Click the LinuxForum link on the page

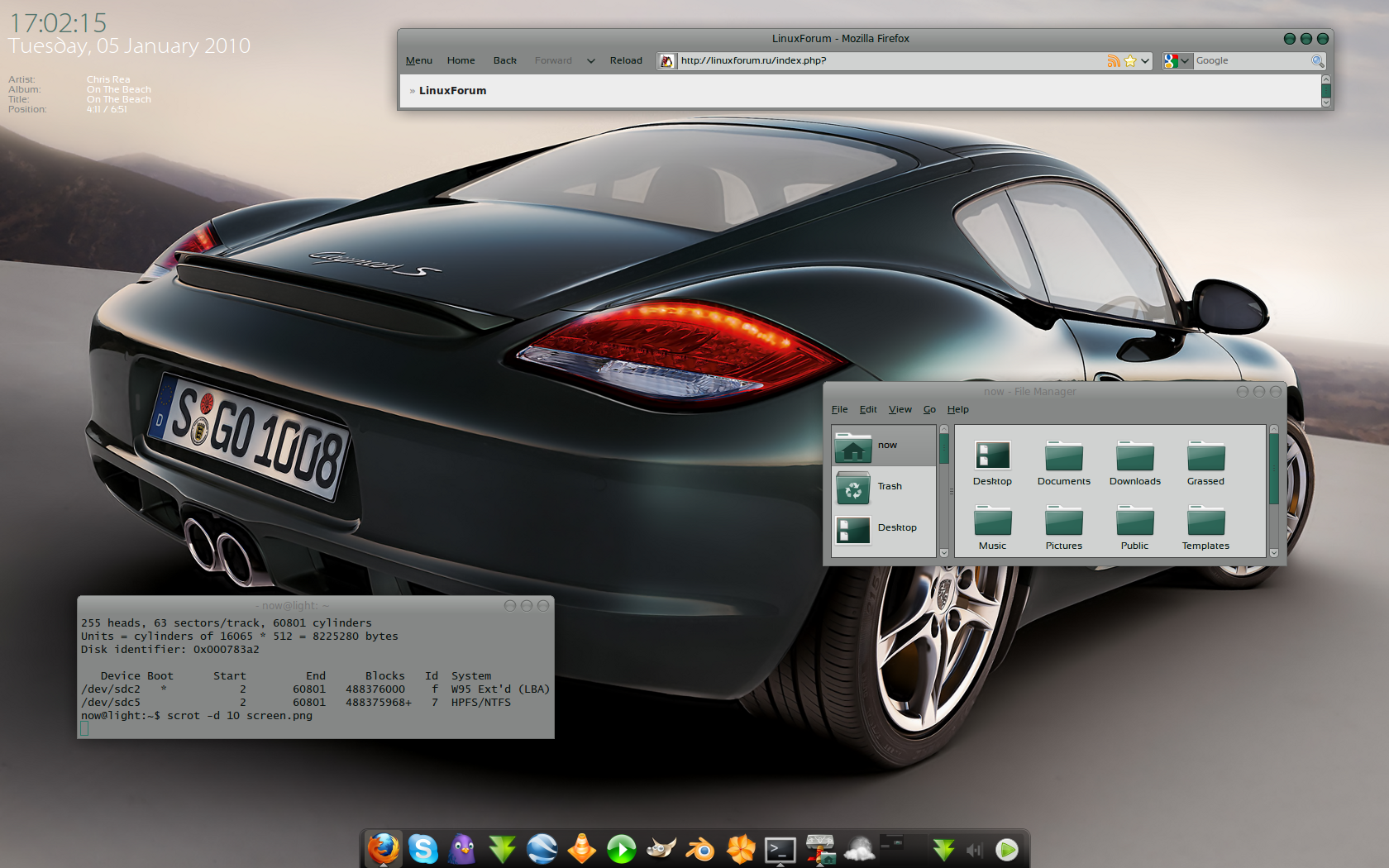click(452, 91)
